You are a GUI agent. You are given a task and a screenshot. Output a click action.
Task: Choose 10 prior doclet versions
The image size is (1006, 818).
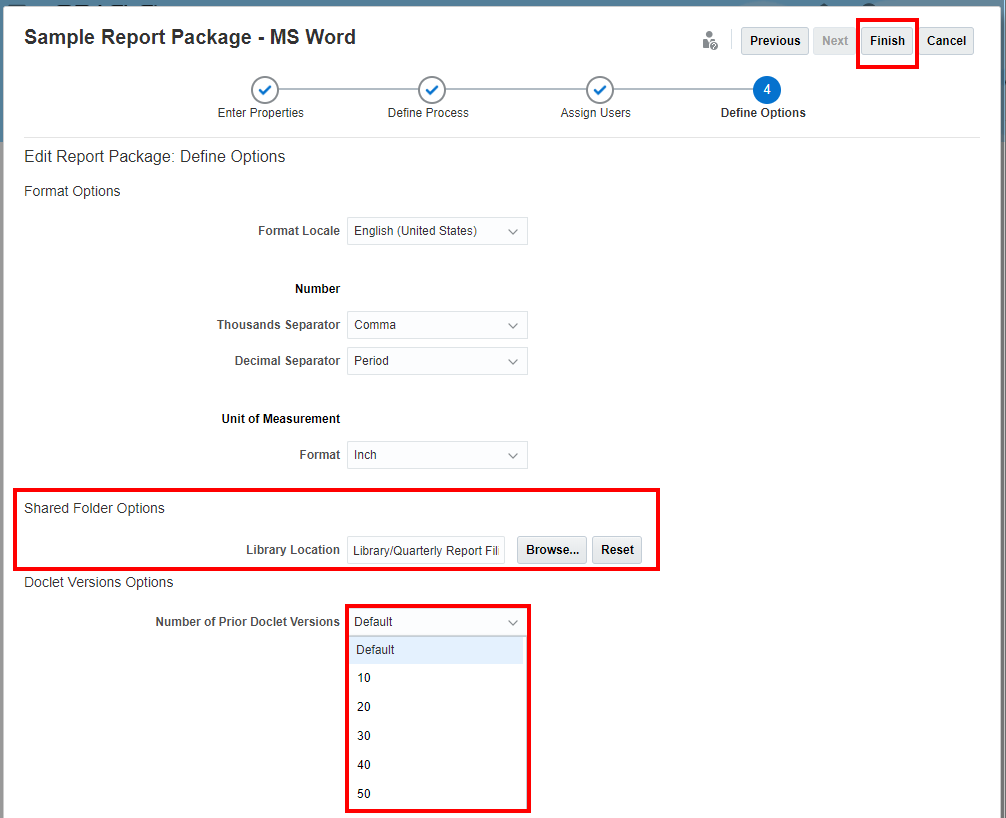click(x=436, y=678)
